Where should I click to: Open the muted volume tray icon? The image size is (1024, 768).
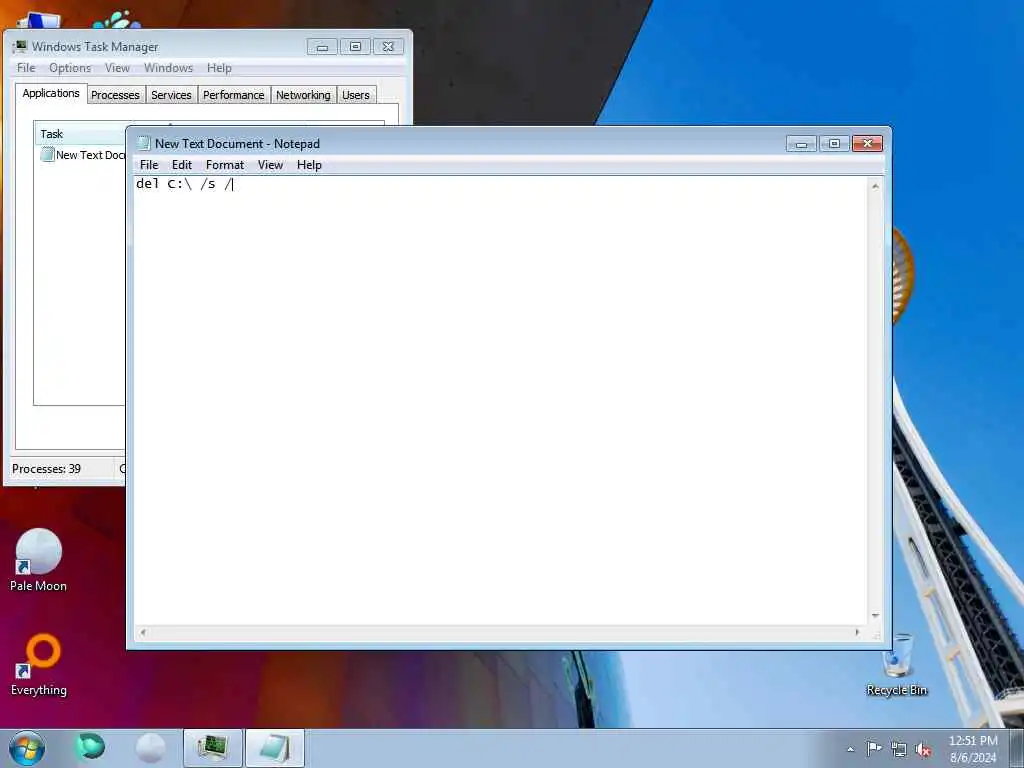point(923,749)
